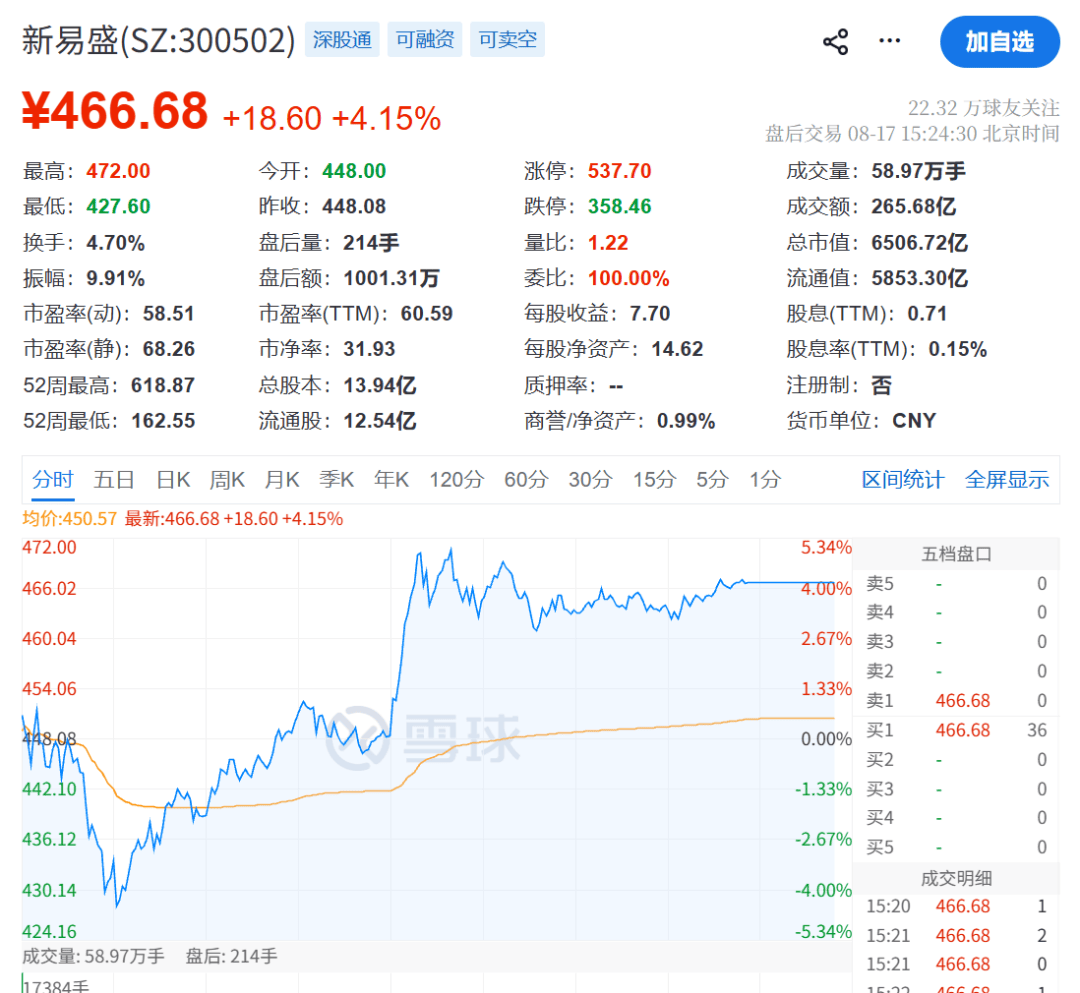Click the 均价:450.57 label above chart
The image size is (1080, 993).
tap(69, 519)
